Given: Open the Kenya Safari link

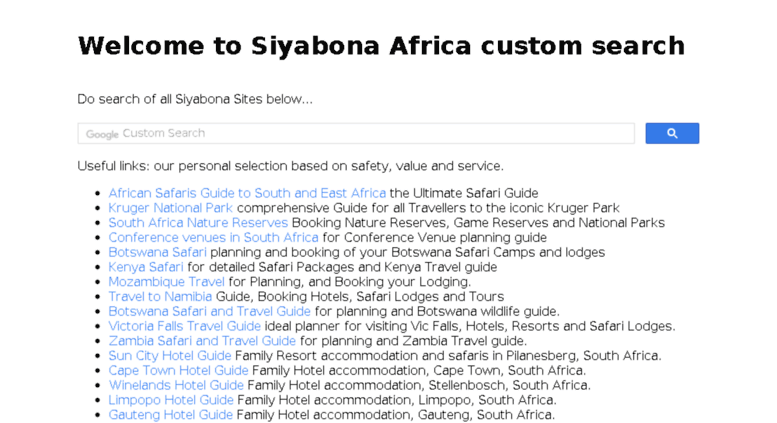Looking at the screenshot, I should (x=146, y=267).
